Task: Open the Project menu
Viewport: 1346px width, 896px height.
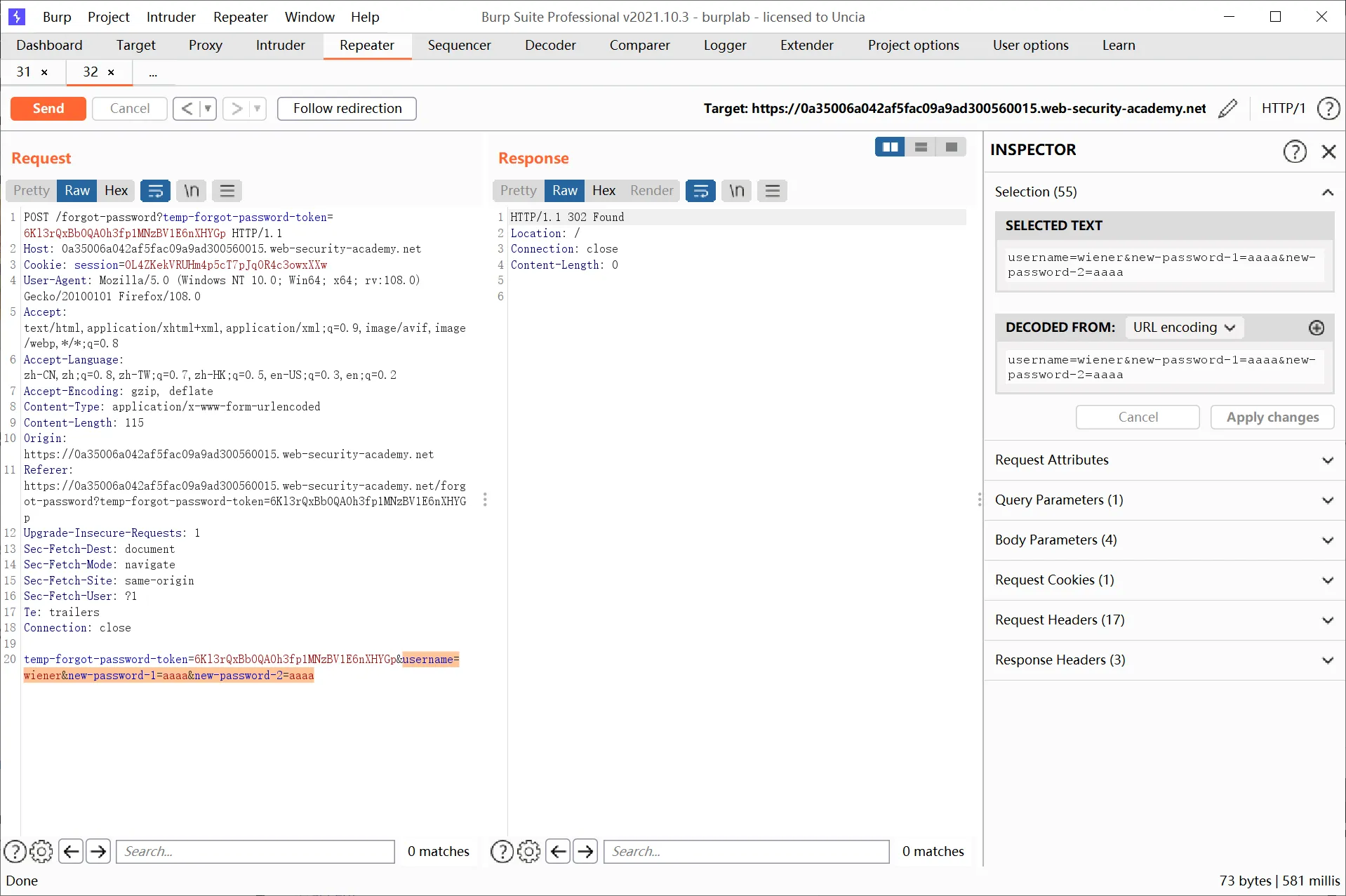Action: point(108,17)
